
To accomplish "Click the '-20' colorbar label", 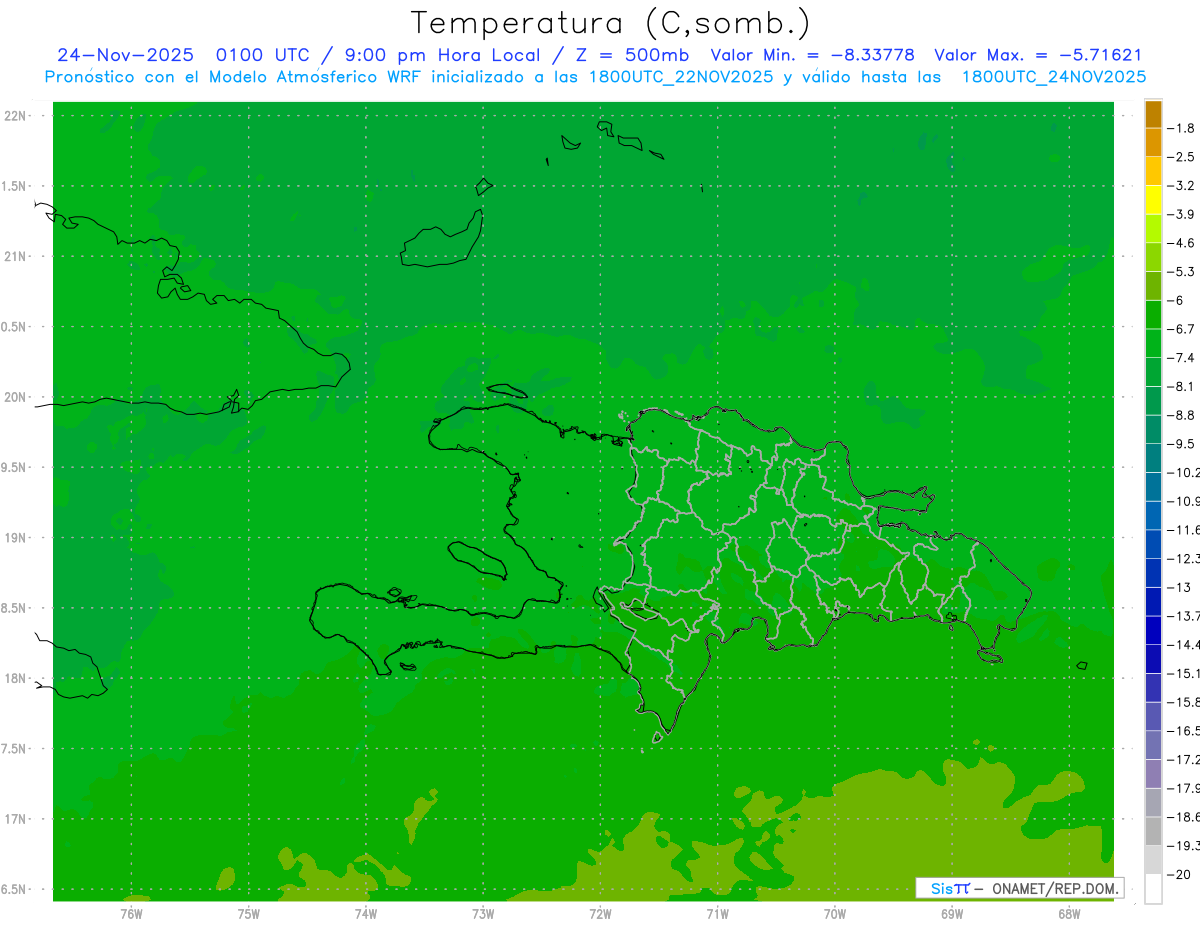I will [x=1178, y=874].
